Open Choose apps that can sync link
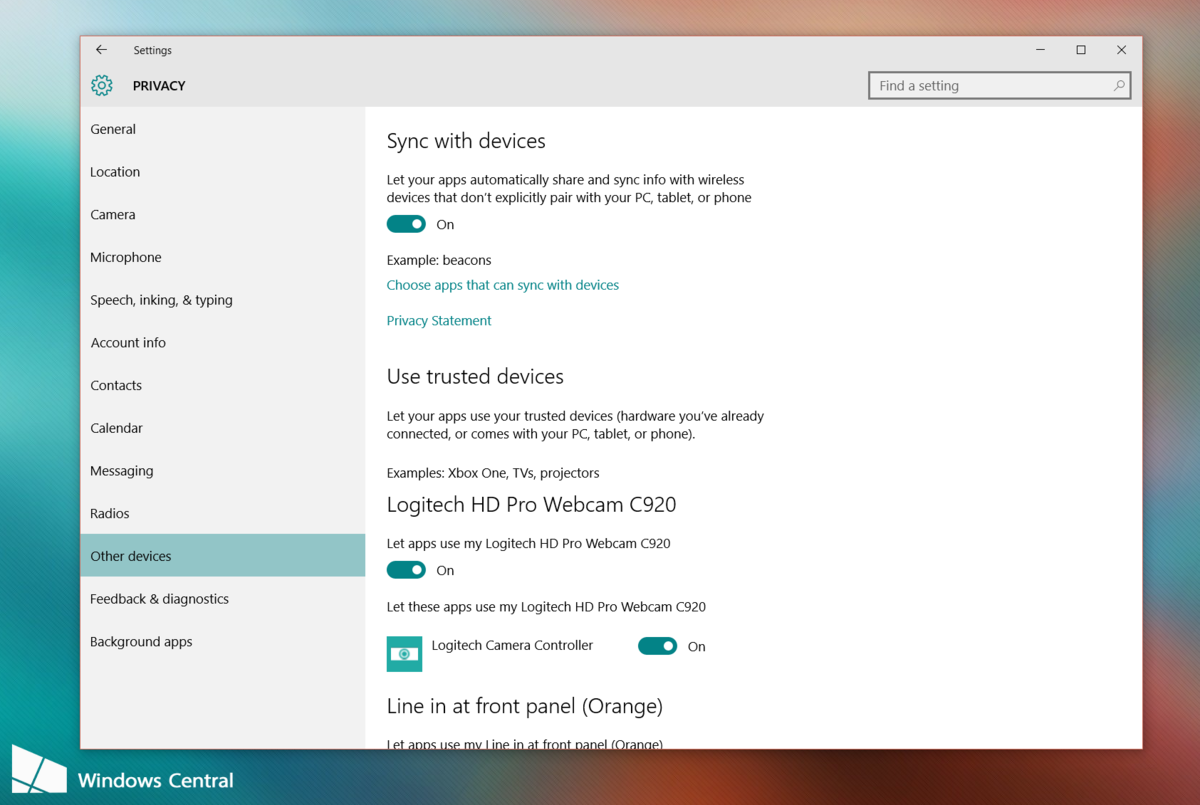 (x=503, y=285)
